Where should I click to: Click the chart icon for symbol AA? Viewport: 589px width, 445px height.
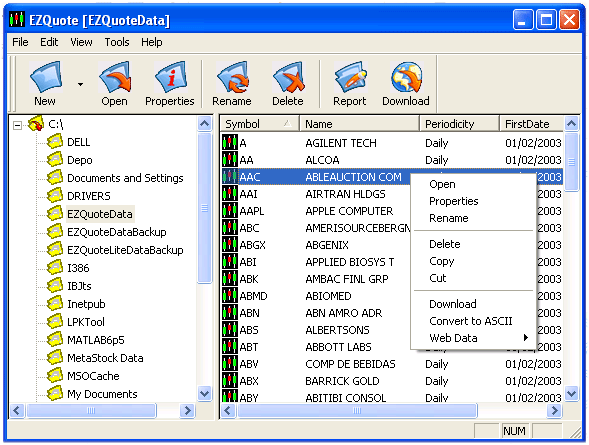[230, 160]
